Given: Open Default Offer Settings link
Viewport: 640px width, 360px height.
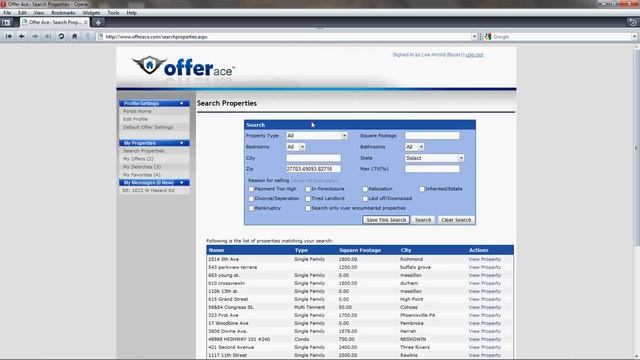Looking at the screenshot, I should click(x=148, y=127).
